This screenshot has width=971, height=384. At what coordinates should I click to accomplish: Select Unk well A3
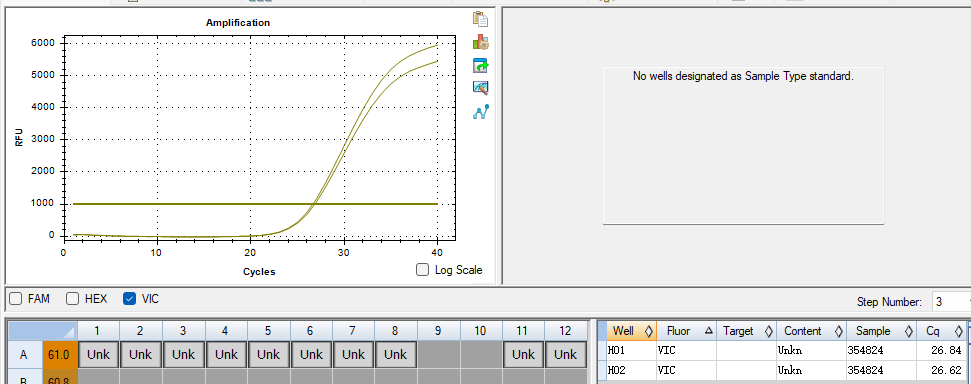coord(183,355)
